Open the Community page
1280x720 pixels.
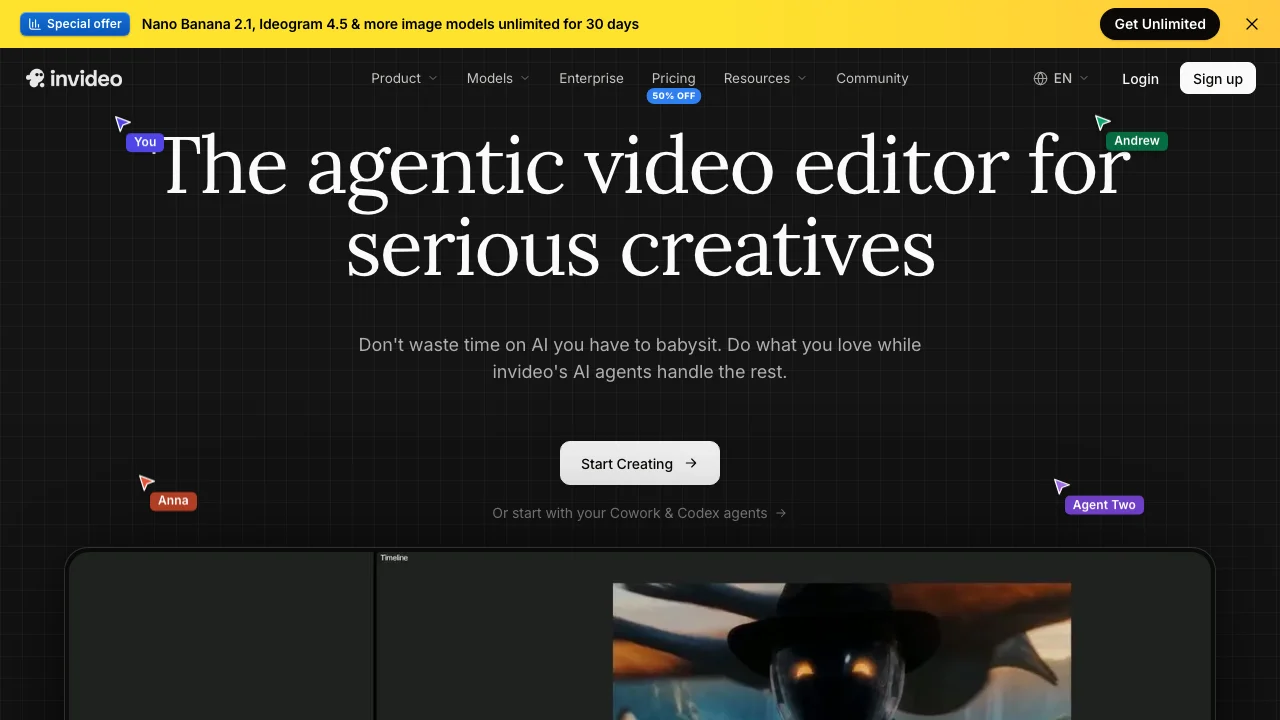coord(872,78)
